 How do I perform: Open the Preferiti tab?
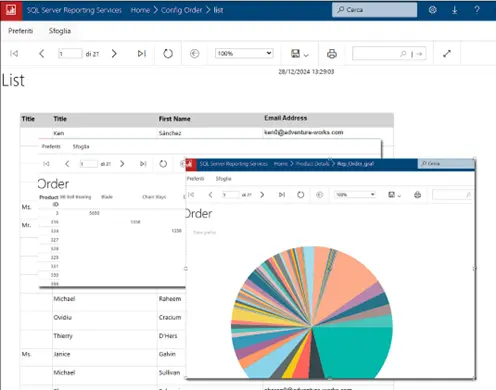21,31
